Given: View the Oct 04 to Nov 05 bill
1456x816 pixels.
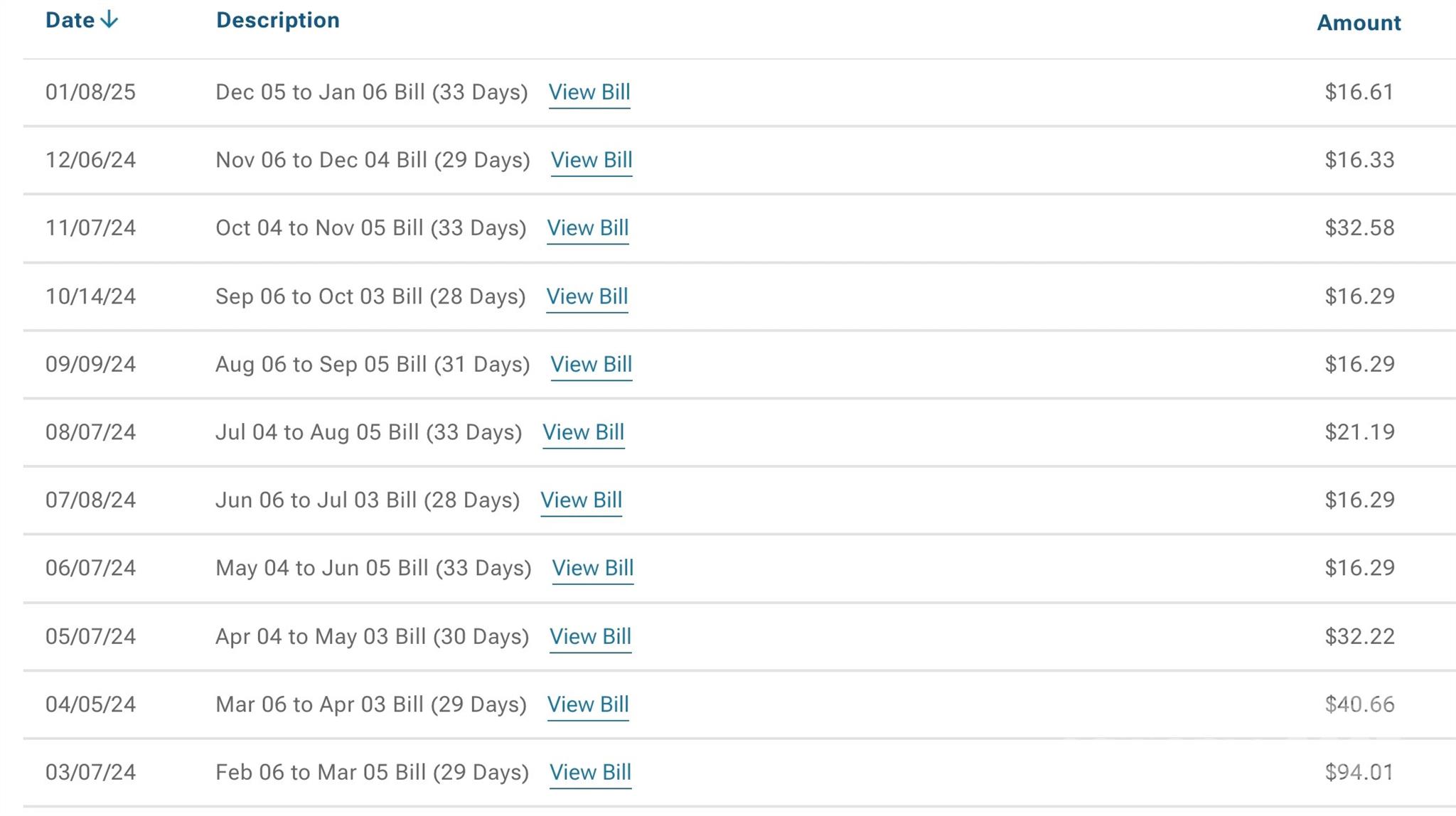Looking at the screenshot, I should [x=587, y=228].
